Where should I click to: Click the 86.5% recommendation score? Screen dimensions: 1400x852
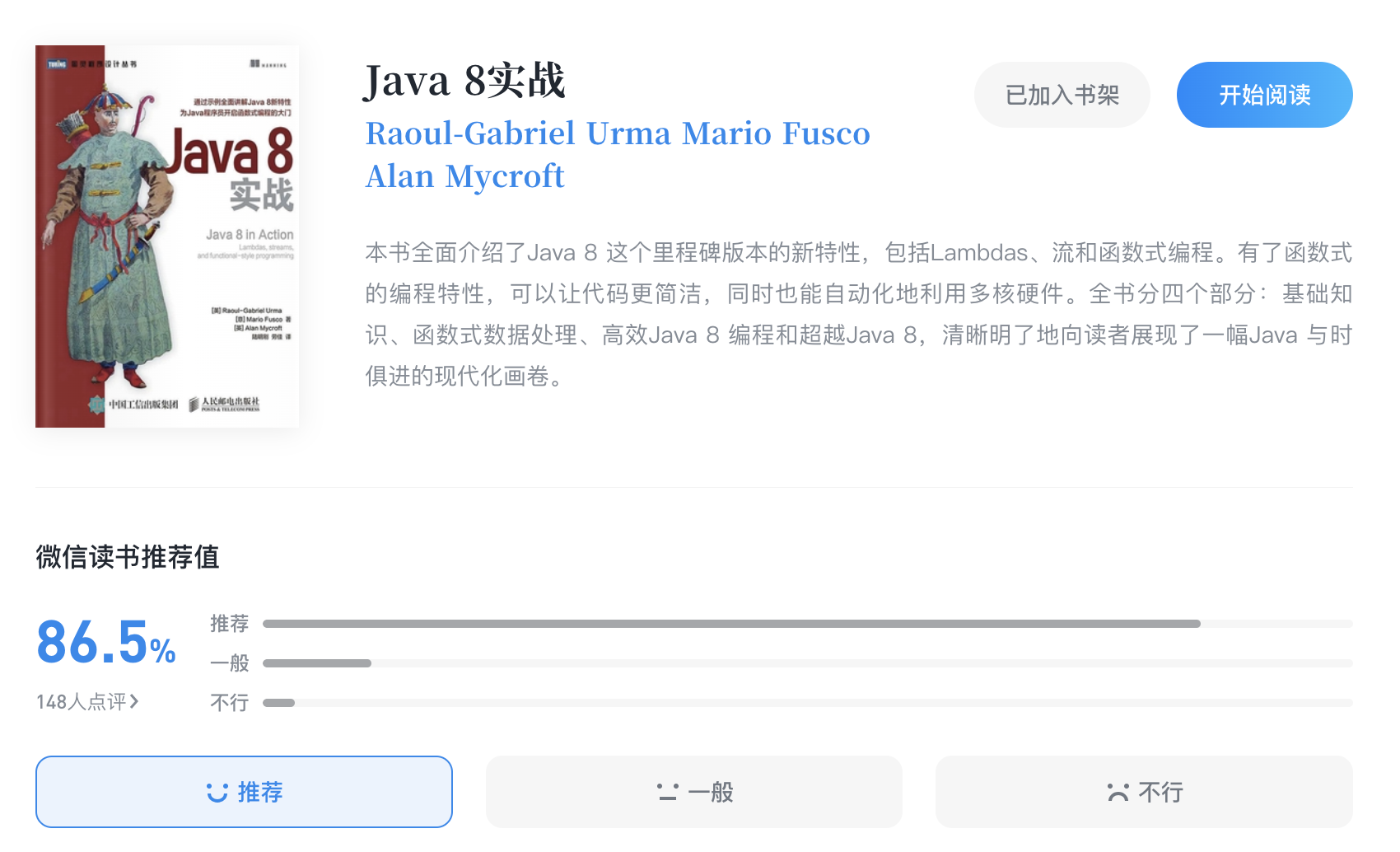(x=106, y=643)
